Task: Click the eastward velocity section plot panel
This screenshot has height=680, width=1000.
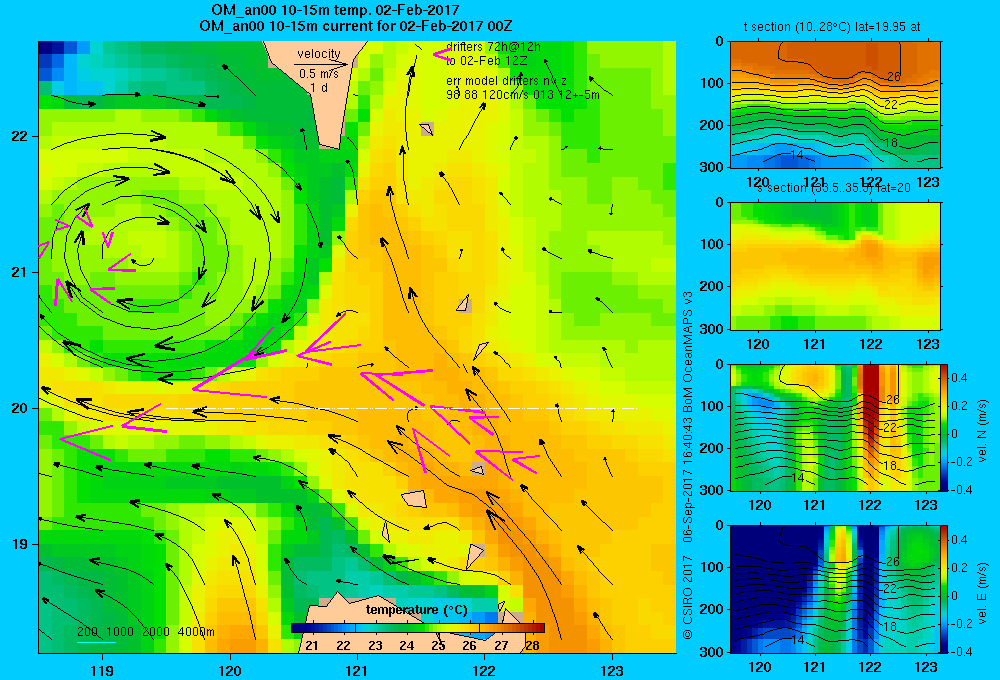Action: click(835, 589)
